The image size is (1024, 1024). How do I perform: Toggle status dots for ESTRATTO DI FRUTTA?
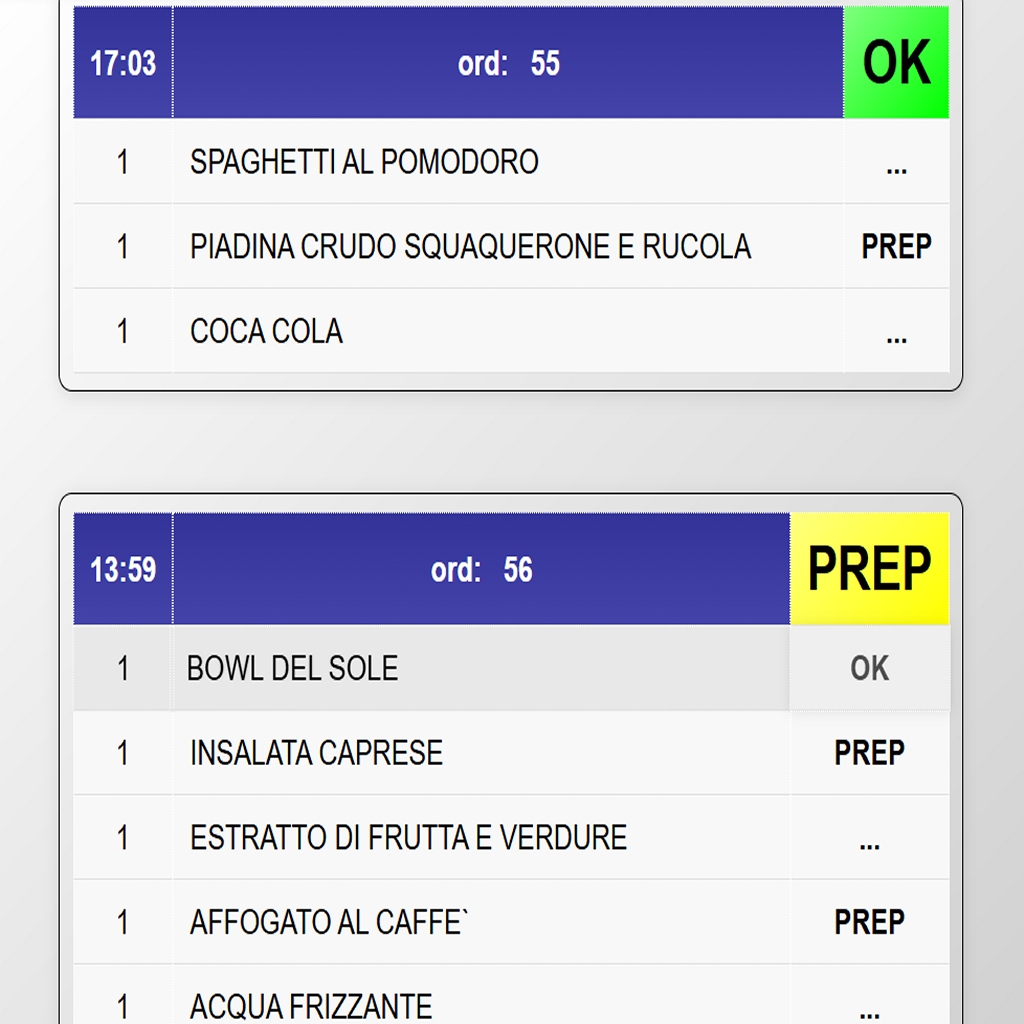(869, 838)
